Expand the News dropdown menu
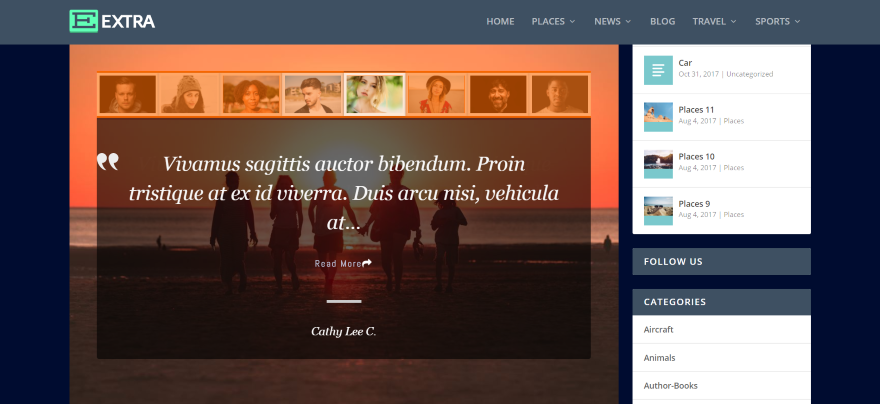This screenshot has width=880, height=404. [x=612, y=21]
